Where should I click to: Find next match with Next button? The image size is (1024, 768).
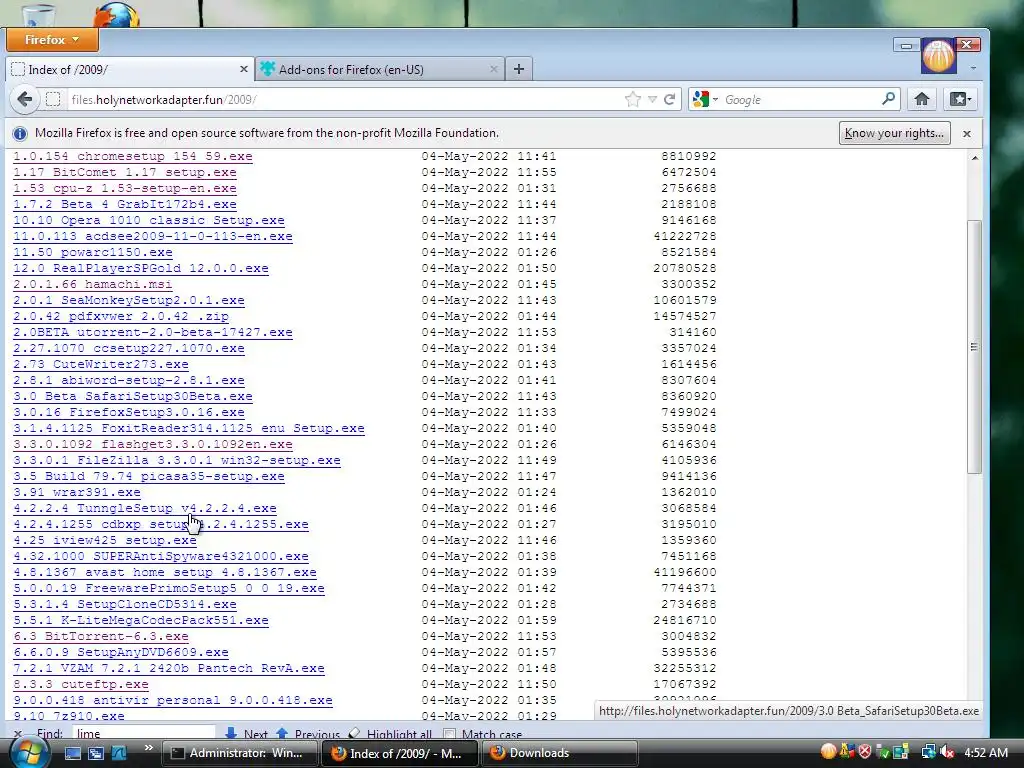[x=246, y=734]
